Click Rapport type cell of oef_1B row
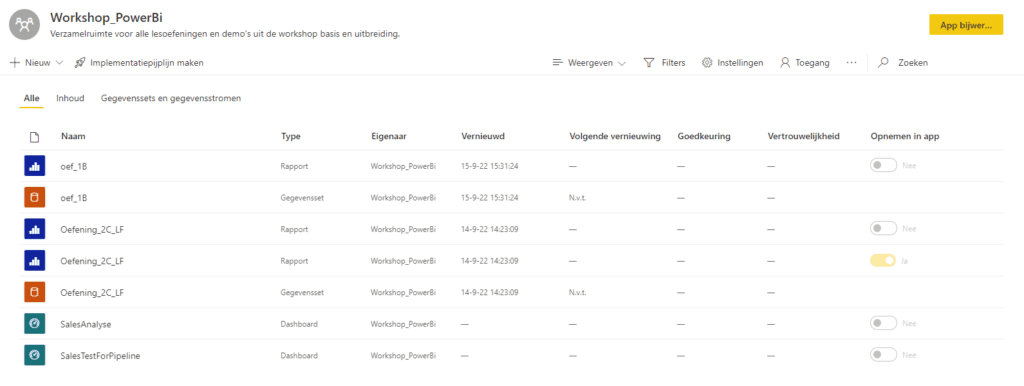This screenshot has height=386, width=1024. point(295,166)
